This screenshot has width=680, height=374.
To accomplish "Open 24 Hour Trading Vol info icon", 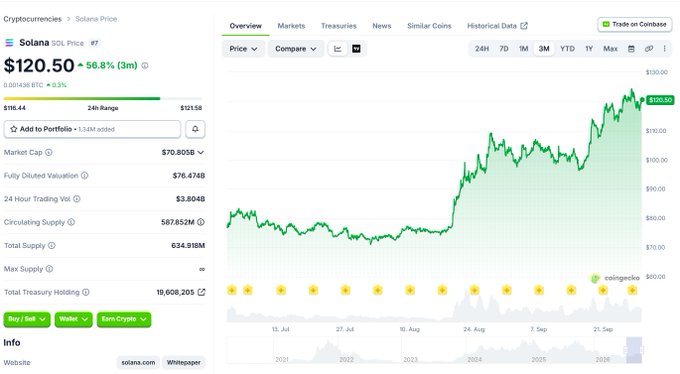I will point(77,199).
